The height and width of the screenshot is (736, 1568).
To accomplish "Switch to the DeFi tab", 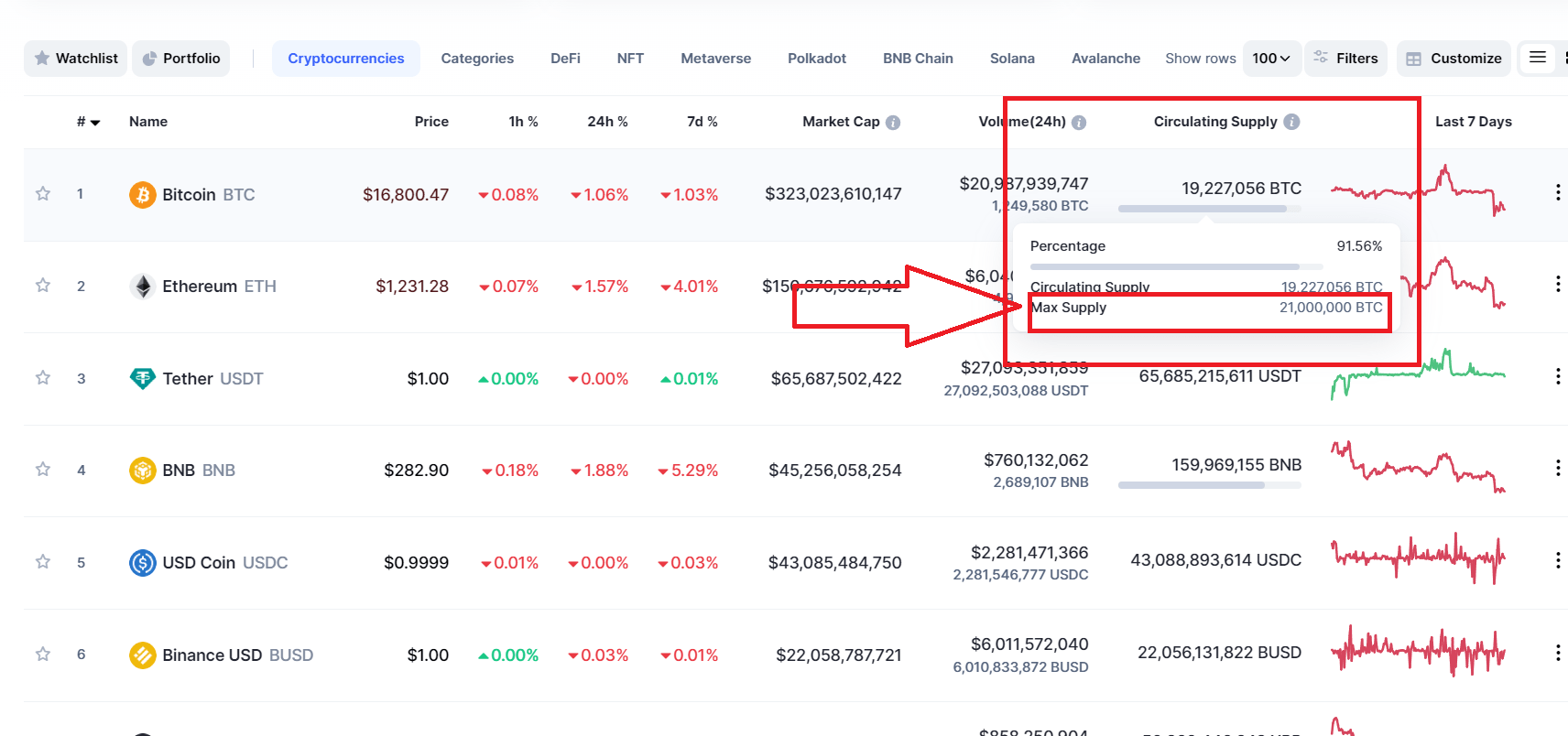I will pos(565,59).
